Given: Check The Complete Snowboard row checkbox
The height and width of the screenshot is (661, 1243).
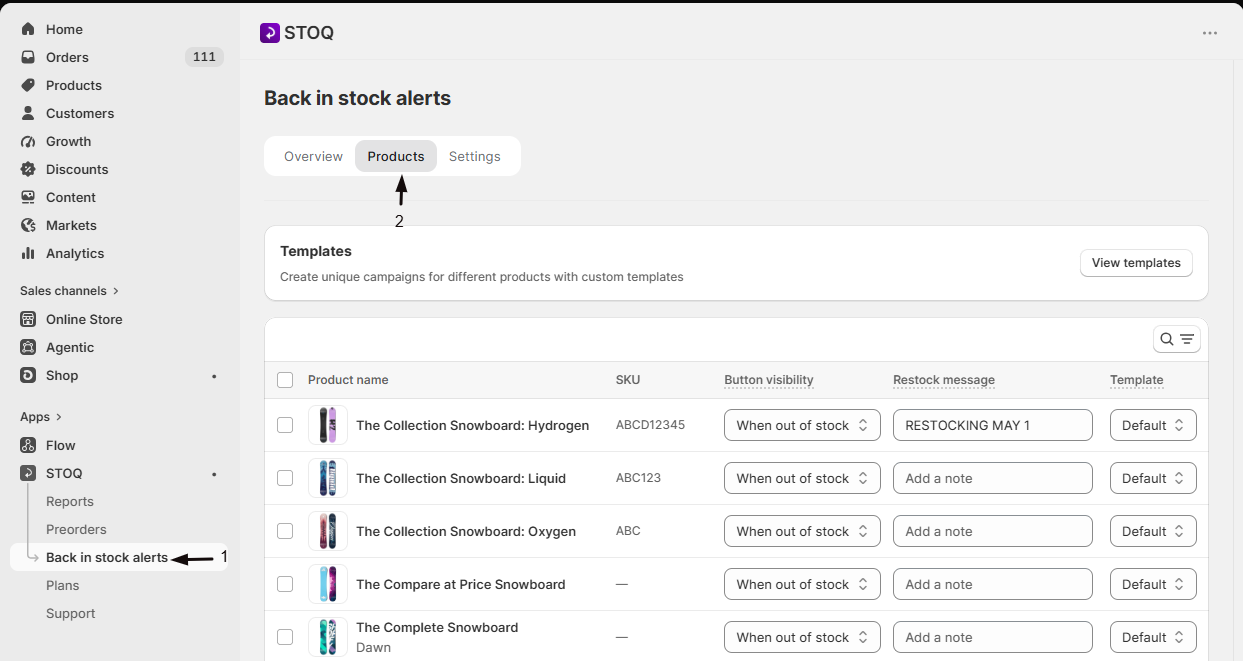Looking at the screenshot, I should (285, 637).
